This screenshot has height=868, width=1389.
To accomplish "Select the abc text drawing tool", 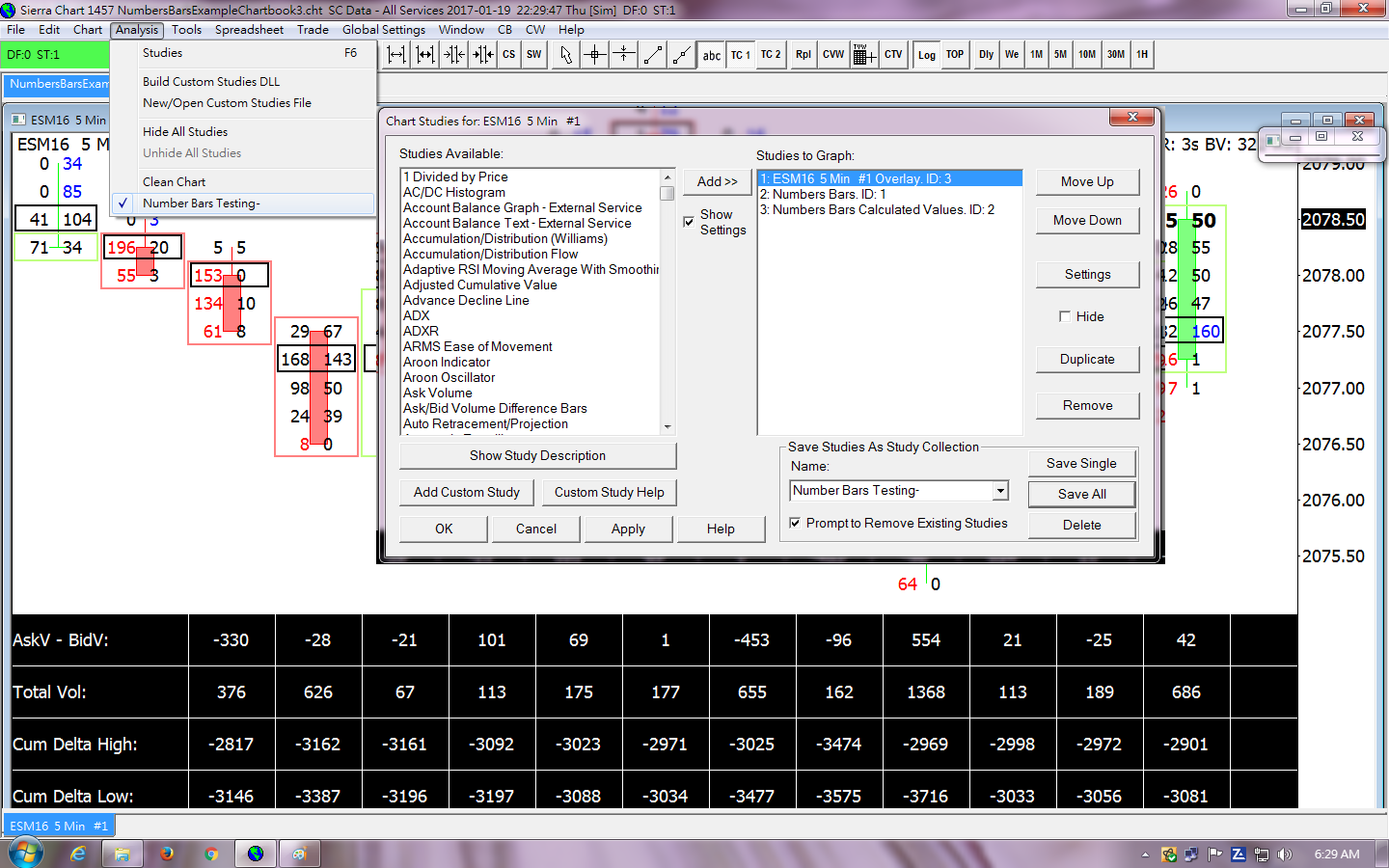I will [712, 55].
